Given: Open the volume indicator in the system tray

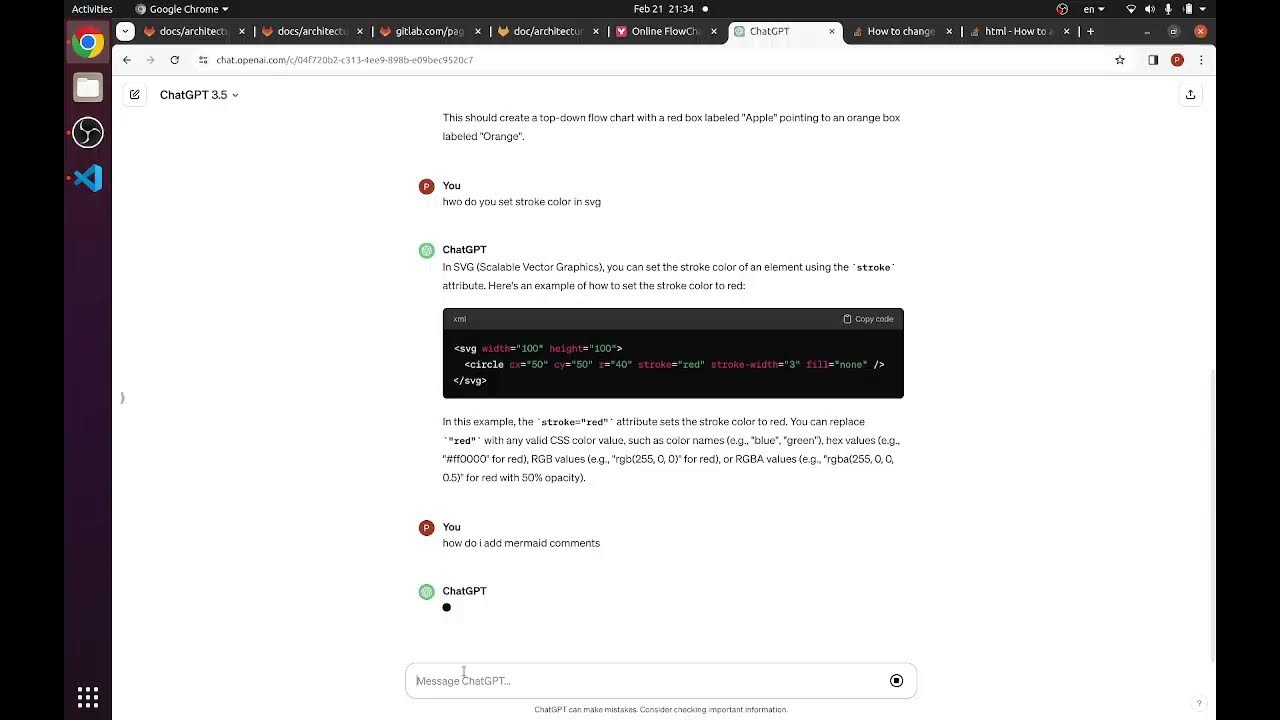Looking at the screenshot, I should pyautogui.click(x=1150, y=9).
